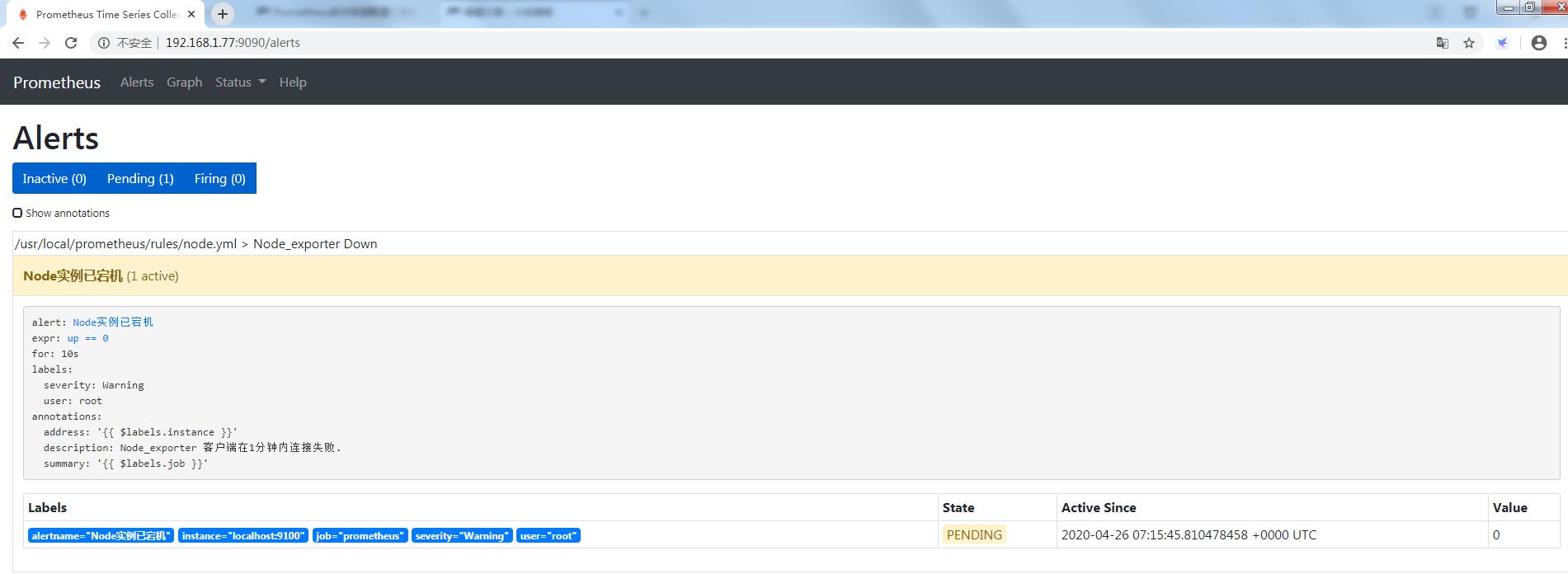Image resolution: width=1568 pixels, height=574 pixels.
Task: Click the Prometheus brand link
Action: [57, 82]
